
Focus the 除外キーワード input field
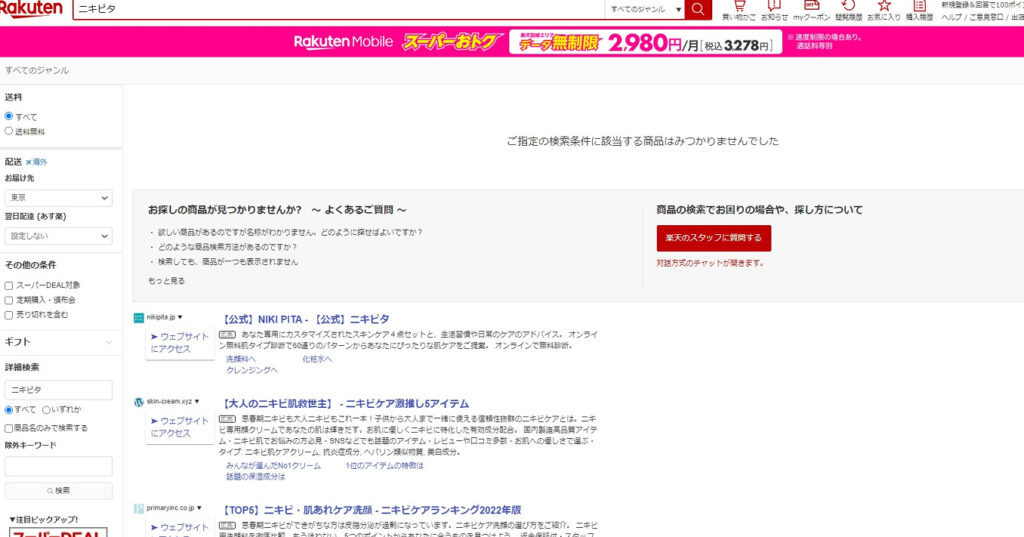pos(58,466)
